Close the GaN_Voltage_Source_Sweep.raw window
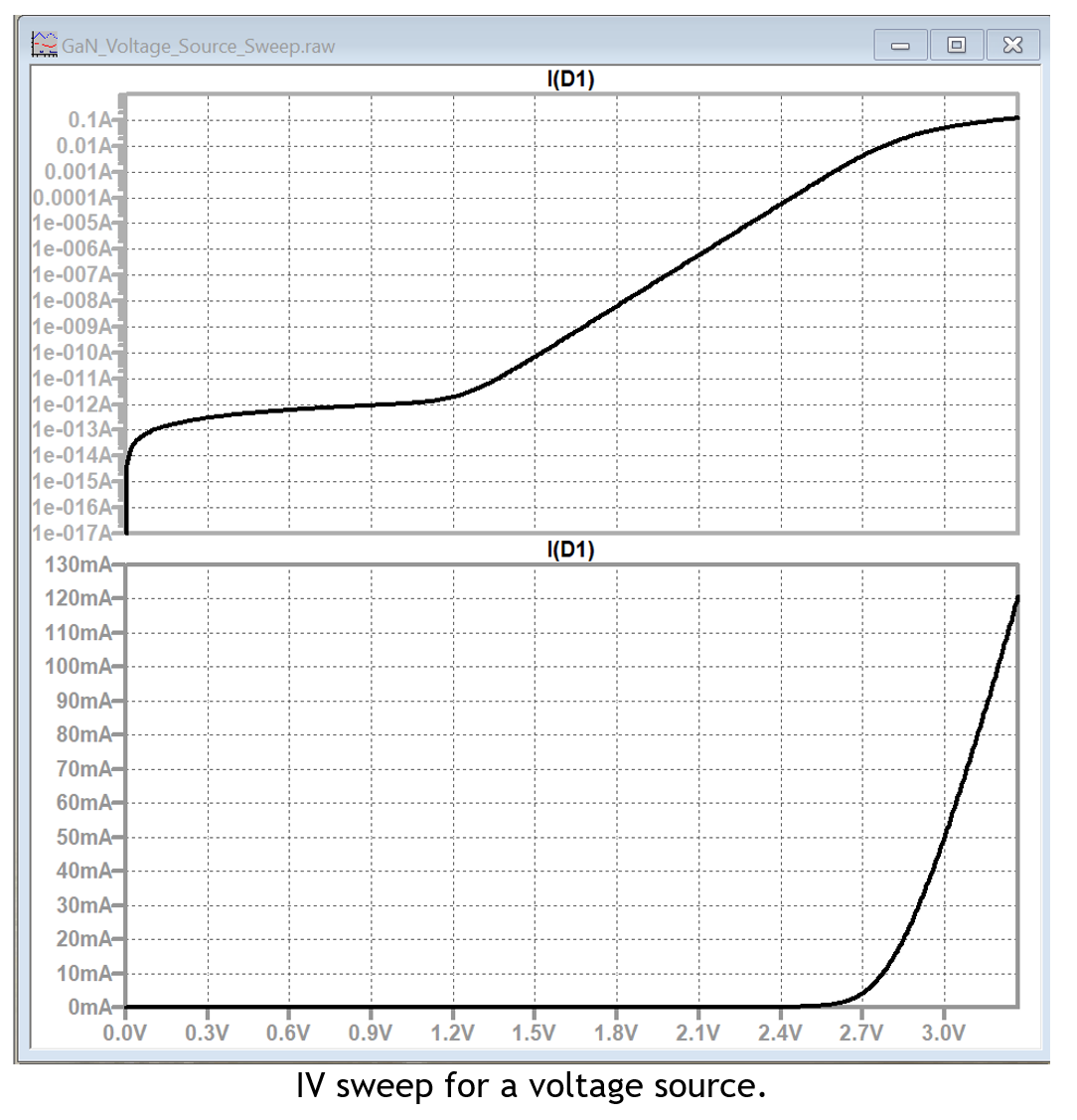 (x=1012, y=45)
